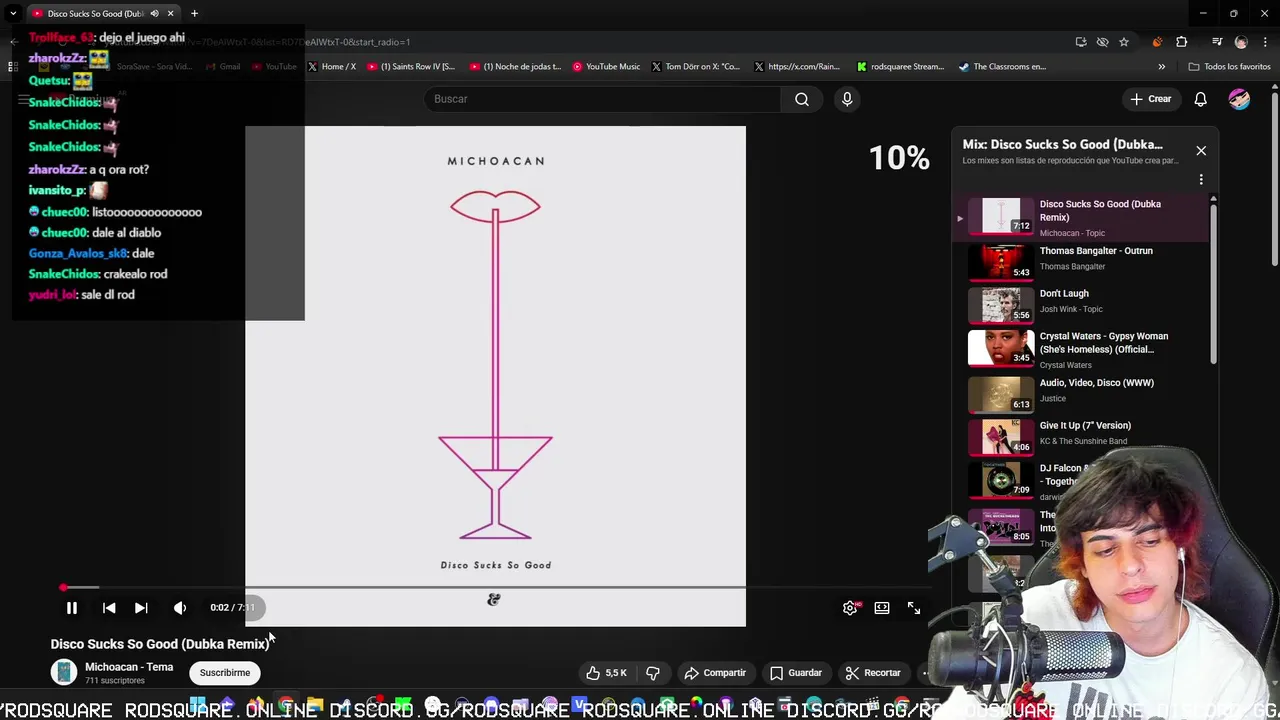Like the video with 5,5 K likes

coord(606,673)
